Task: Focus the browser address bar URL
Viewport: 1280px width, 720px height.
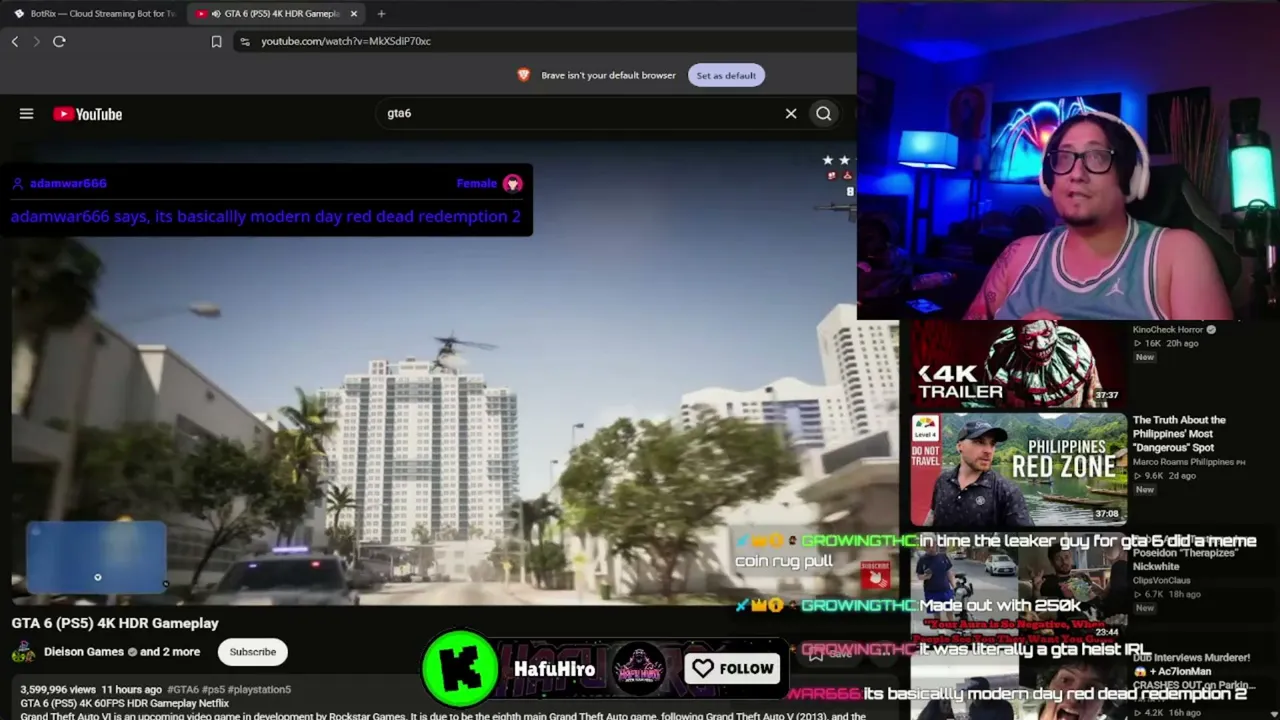Action: tap(346, 41)
